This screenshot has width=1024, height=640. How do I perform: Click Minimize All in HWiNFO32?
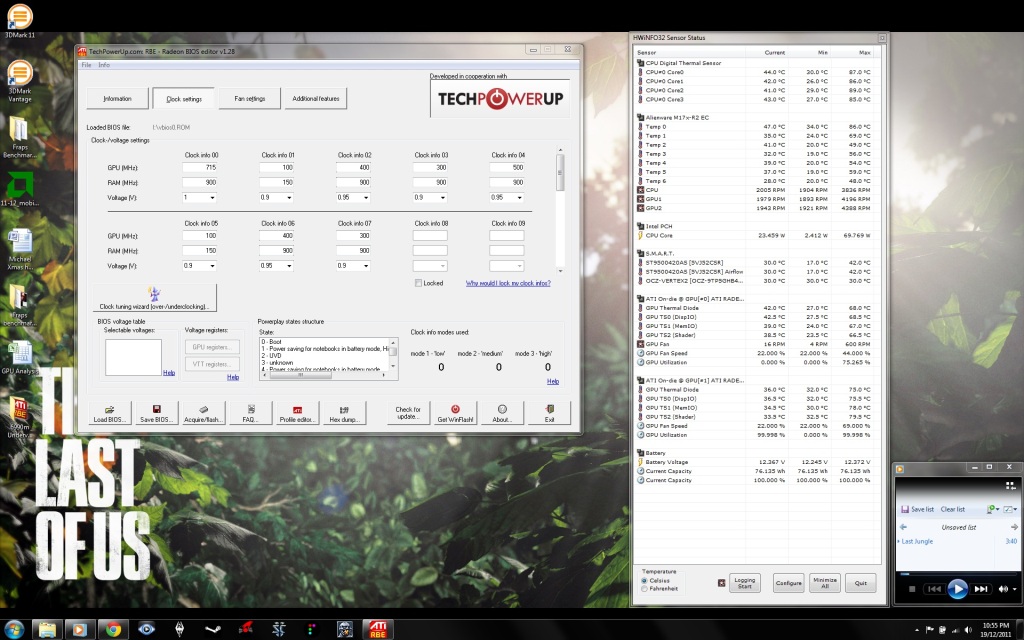[825, 583]
